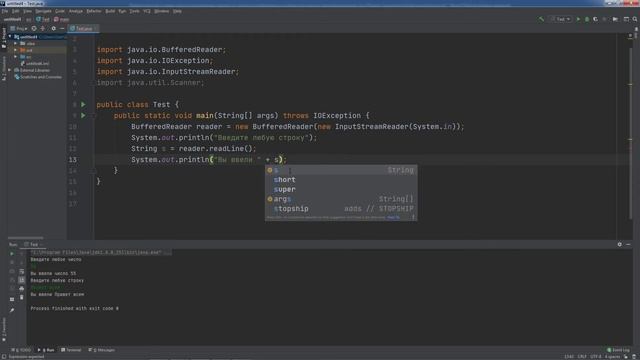
Task: Click the green Build hammer icon
Action: point(541,19)
